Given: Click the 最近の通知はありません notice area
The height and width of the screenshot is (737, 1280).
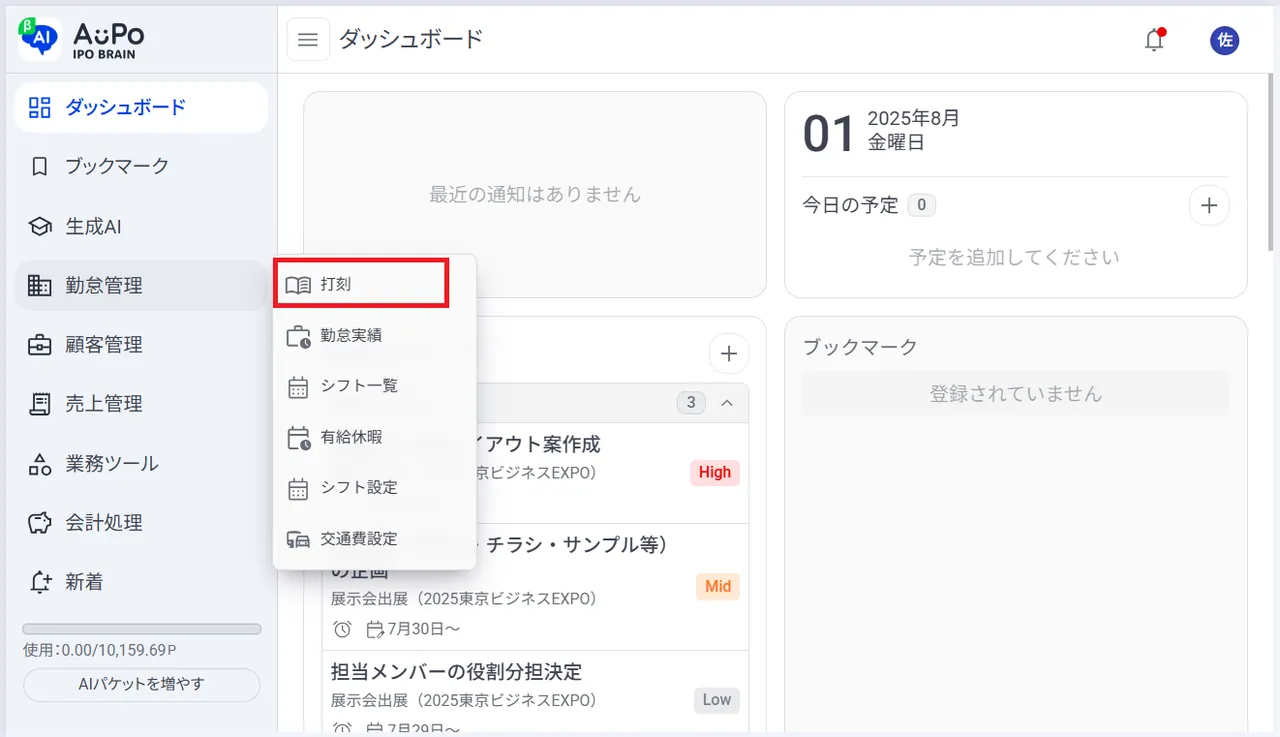Looking at the screenshot, I should click(x=535, y=195).
